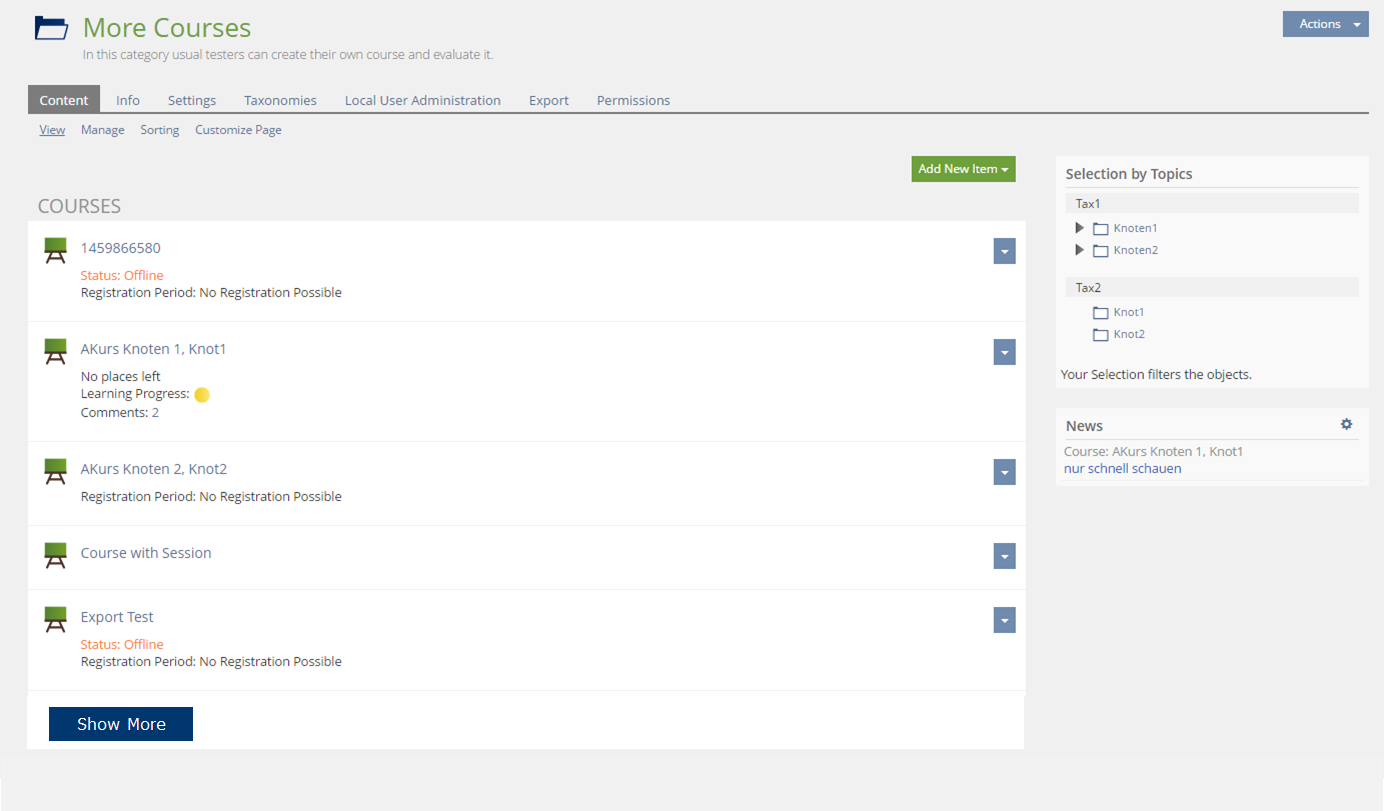Open the 'nur schnell schauen' news link
This screenshot has height=811, width=1384.
coord(1122,468)
